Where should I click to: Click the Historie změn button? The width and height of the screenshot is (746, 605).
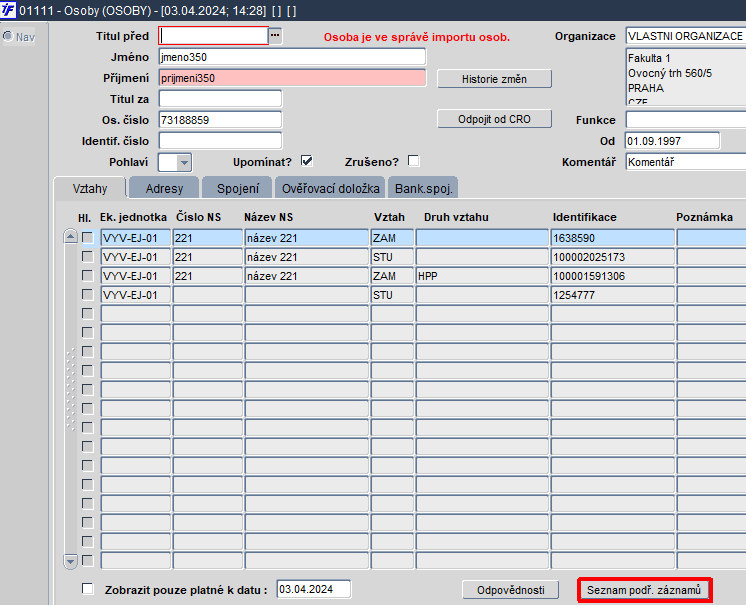pos(494,79)
